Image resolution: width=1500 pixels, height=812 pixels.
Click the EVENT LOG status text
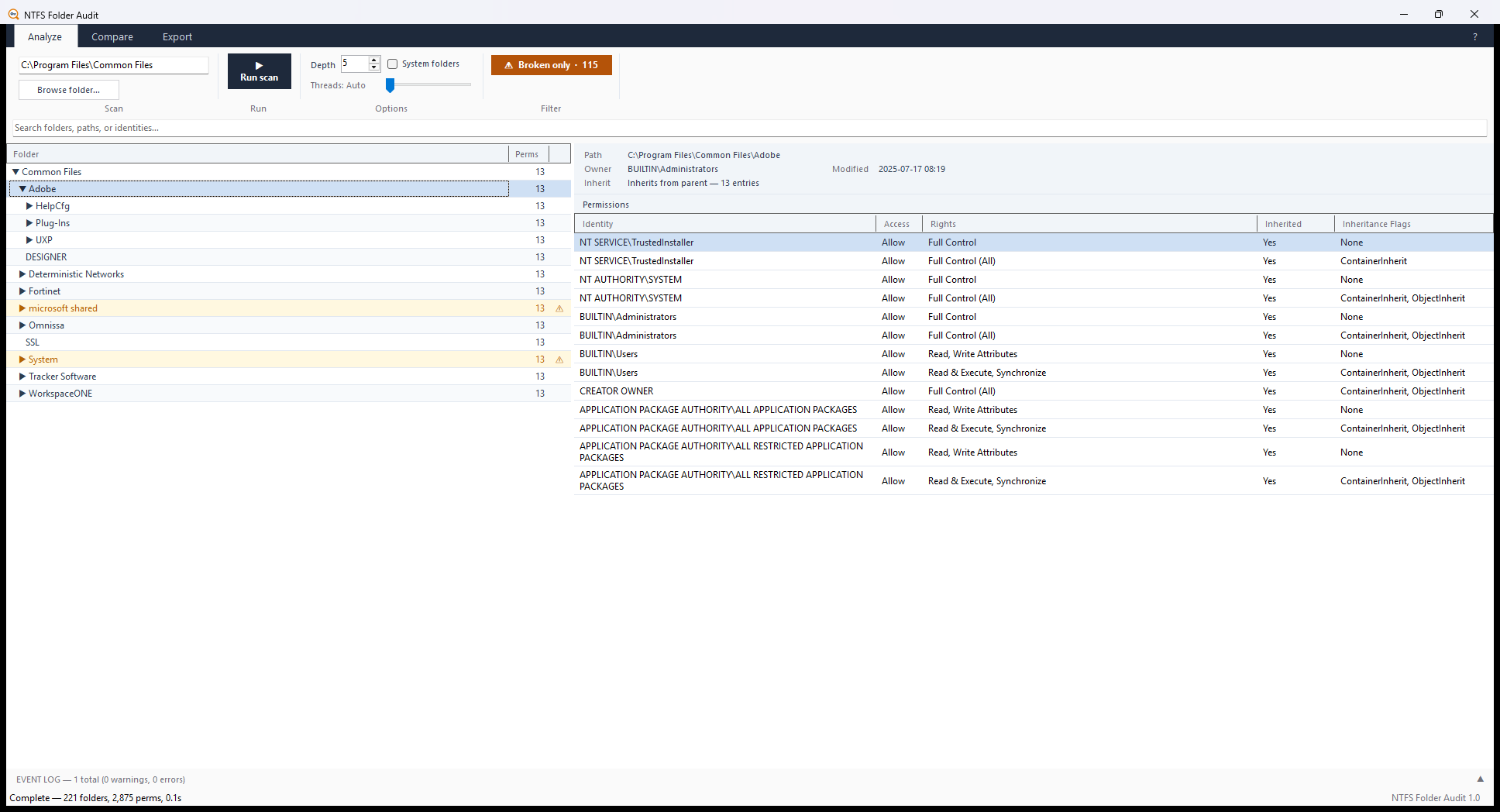(101, 779)
